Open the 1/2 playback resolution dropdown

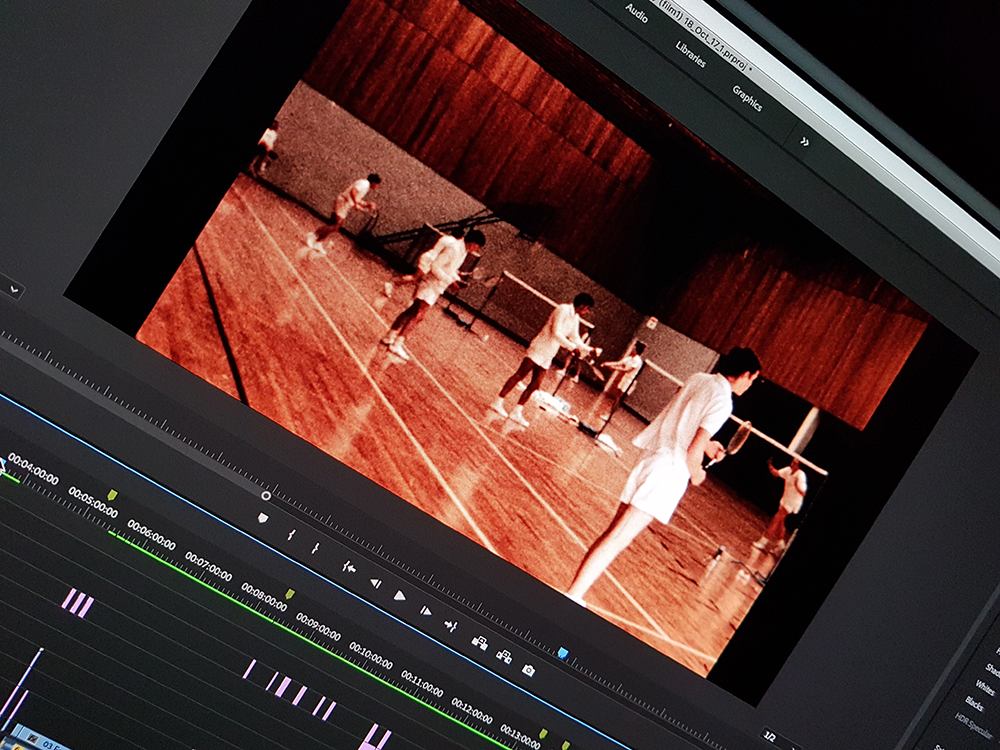point(770,737)
